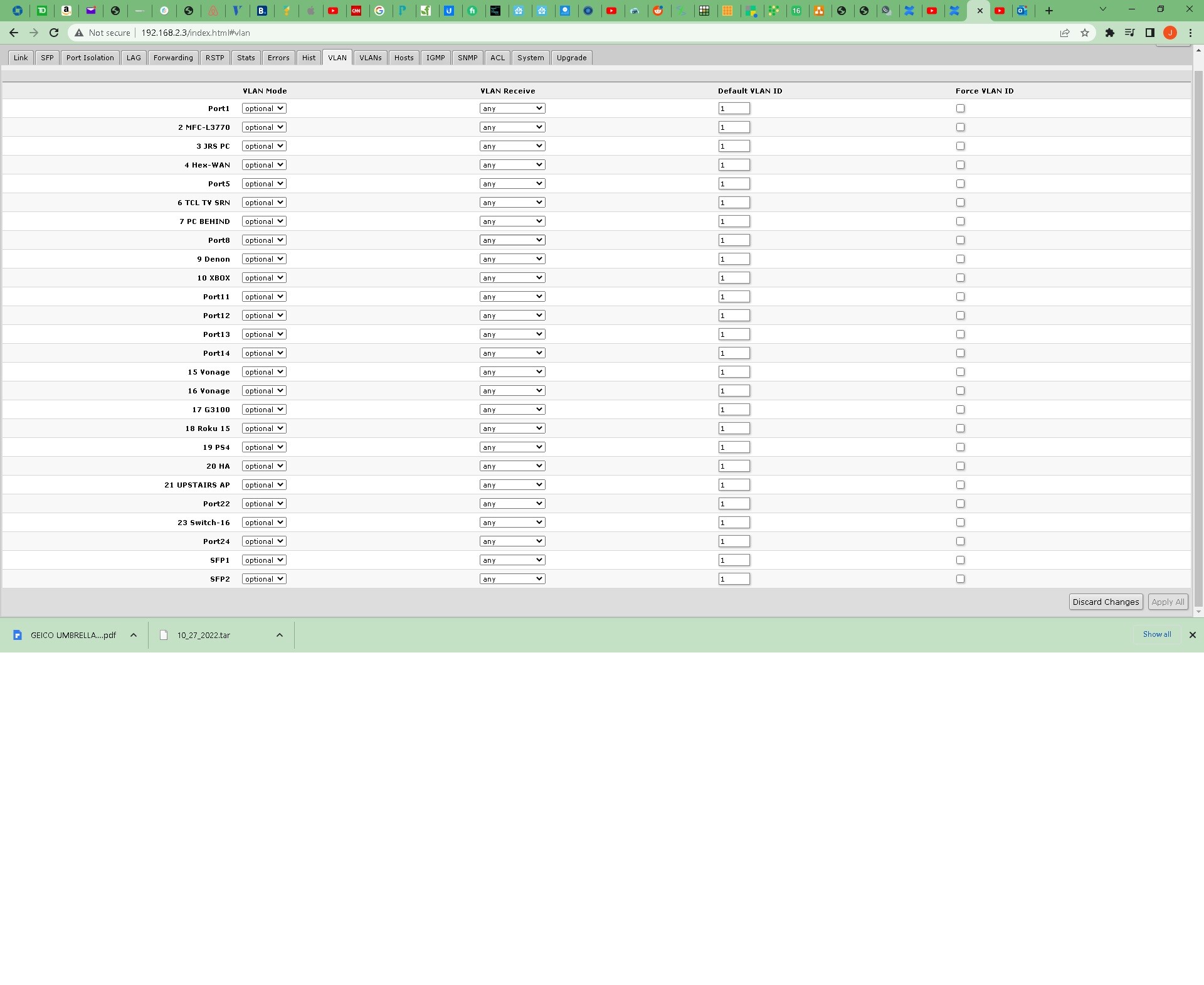The height and width of the screenshot is (985, 1204).
Task: Expand VLAN Mode dropdown for 21 UPSTAIRS AP
Action: pos(264,485)
